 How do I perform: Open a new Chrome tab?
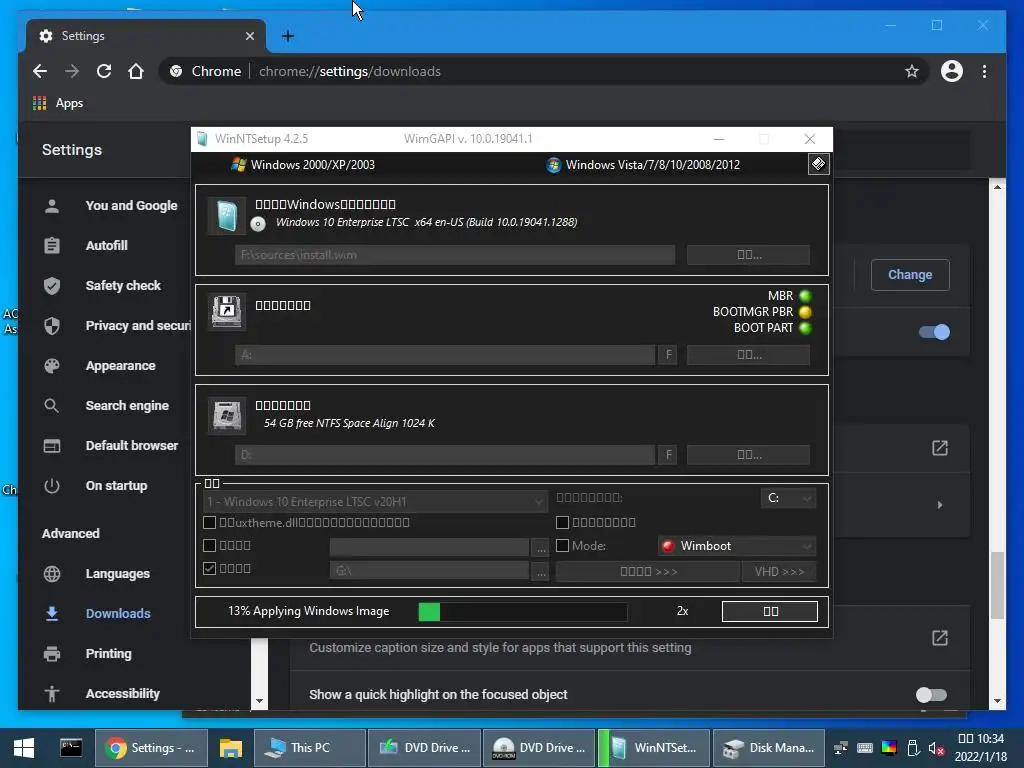click(x=287, y=36)
